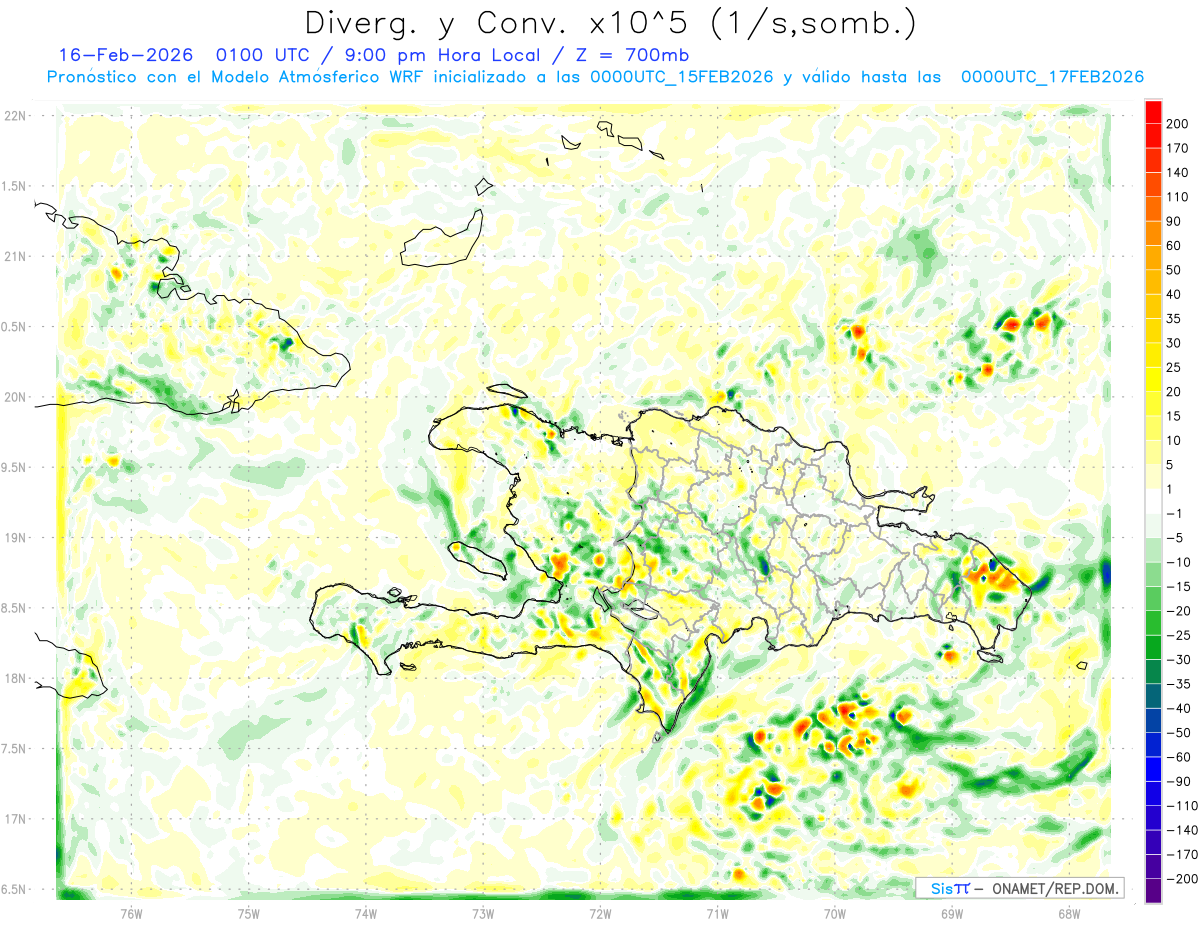Click the validity end text '0000UTC_17FEB2026'
This screenshot has height=927, width=1200.
tap(1052, 77)
